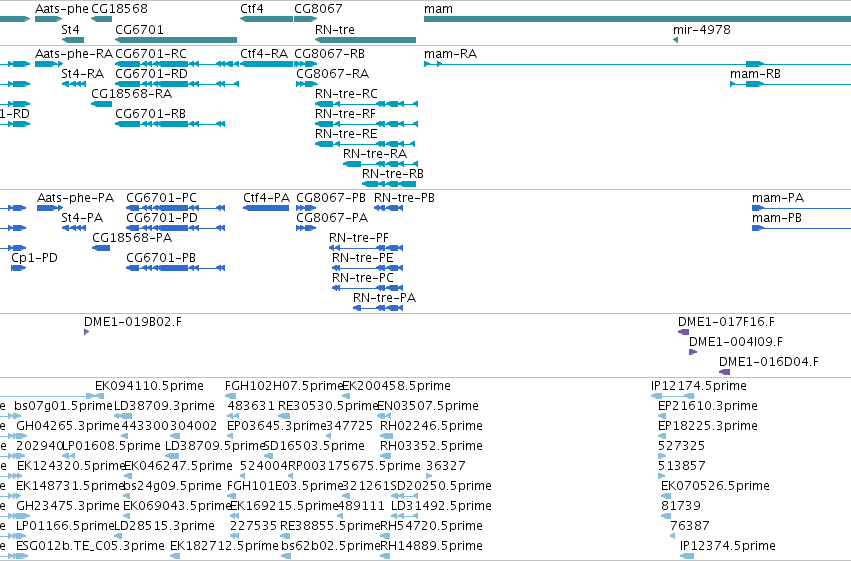851x561 pixels.
Task: Click the IP12374.5prime EST label
Action: click(728, 546)
